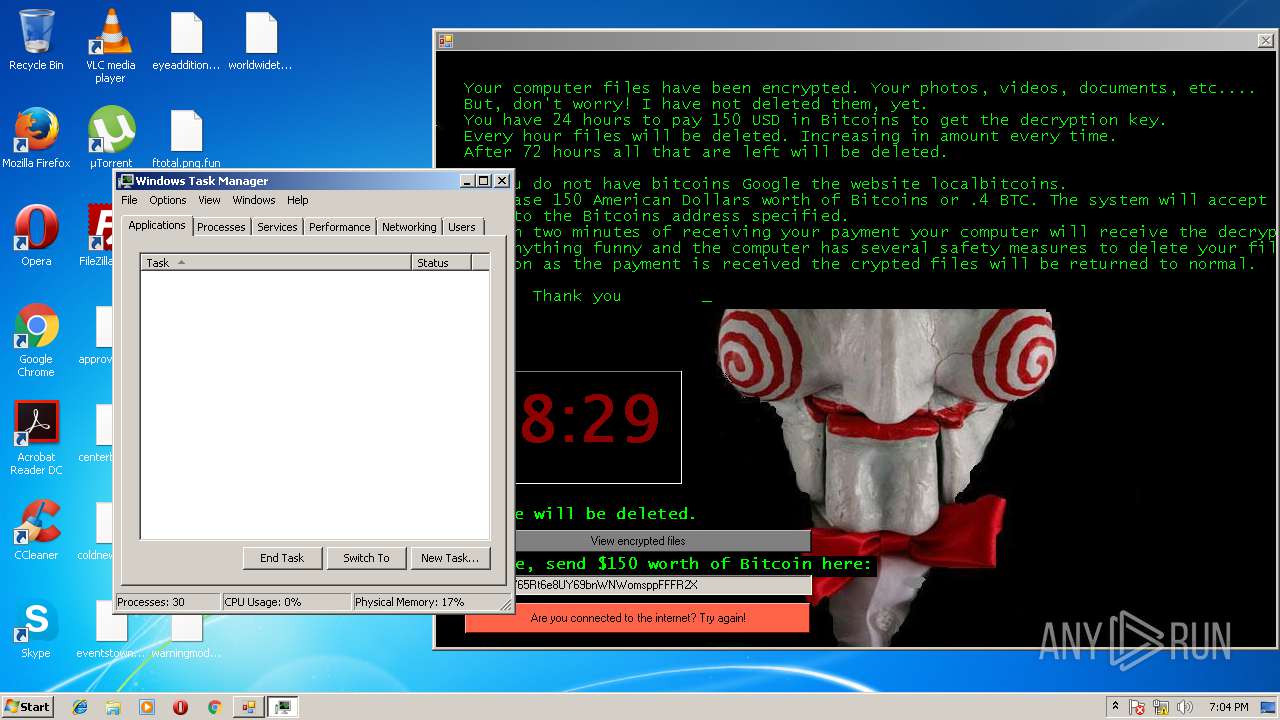
Task: Launch Google Chrome desktop shortcut
Action: point(36,340)
